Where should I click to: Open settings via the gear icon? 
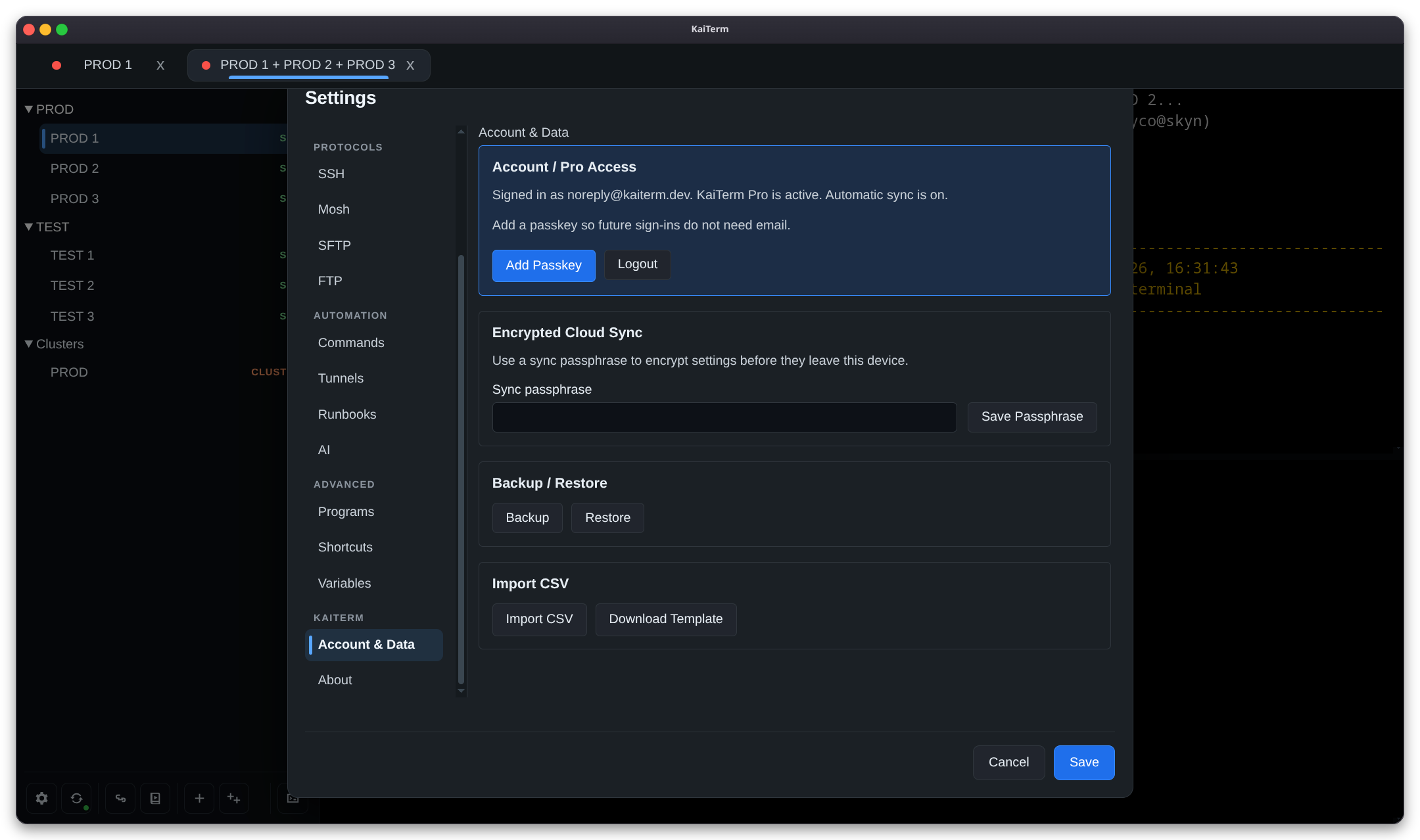42,798
